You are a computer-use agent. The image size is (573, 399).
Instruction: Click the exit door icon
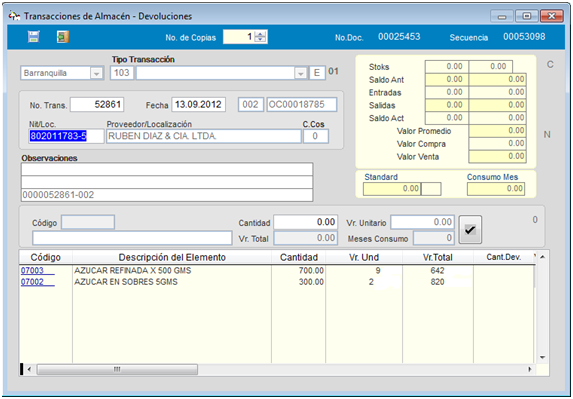(x=63, y=37)
